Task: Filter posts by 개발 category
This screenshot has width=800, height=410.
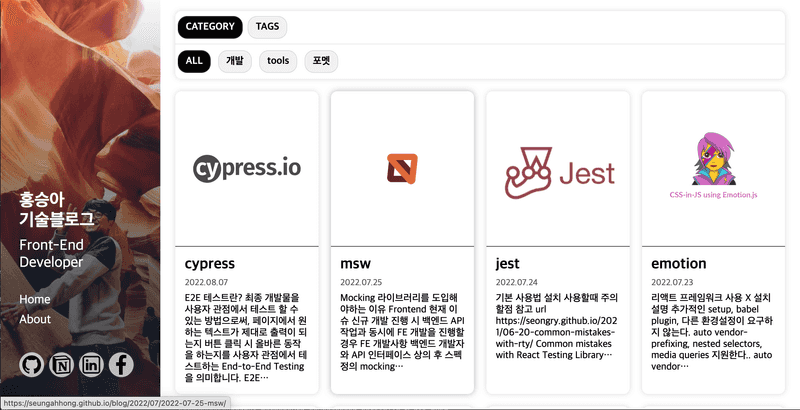Action: pos(235,61)
